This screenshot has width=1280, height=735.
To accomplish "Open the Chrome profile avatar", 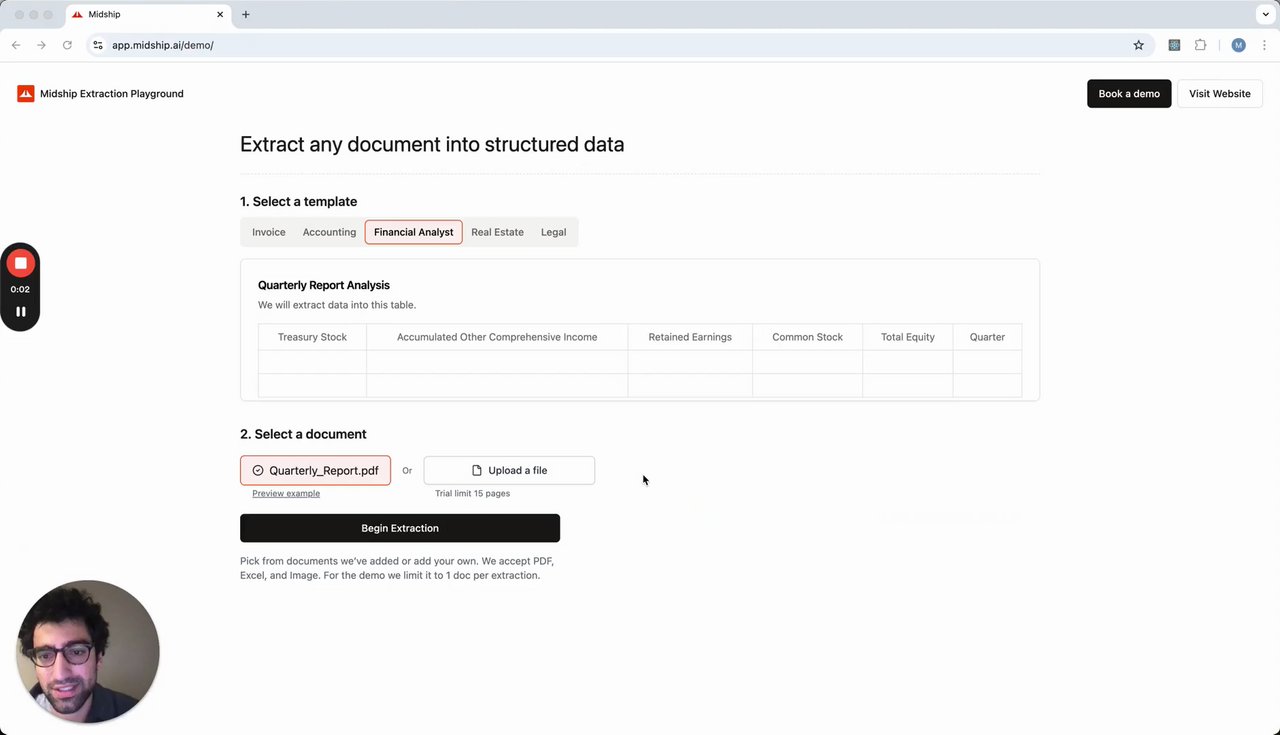I will coord(1238,45).
